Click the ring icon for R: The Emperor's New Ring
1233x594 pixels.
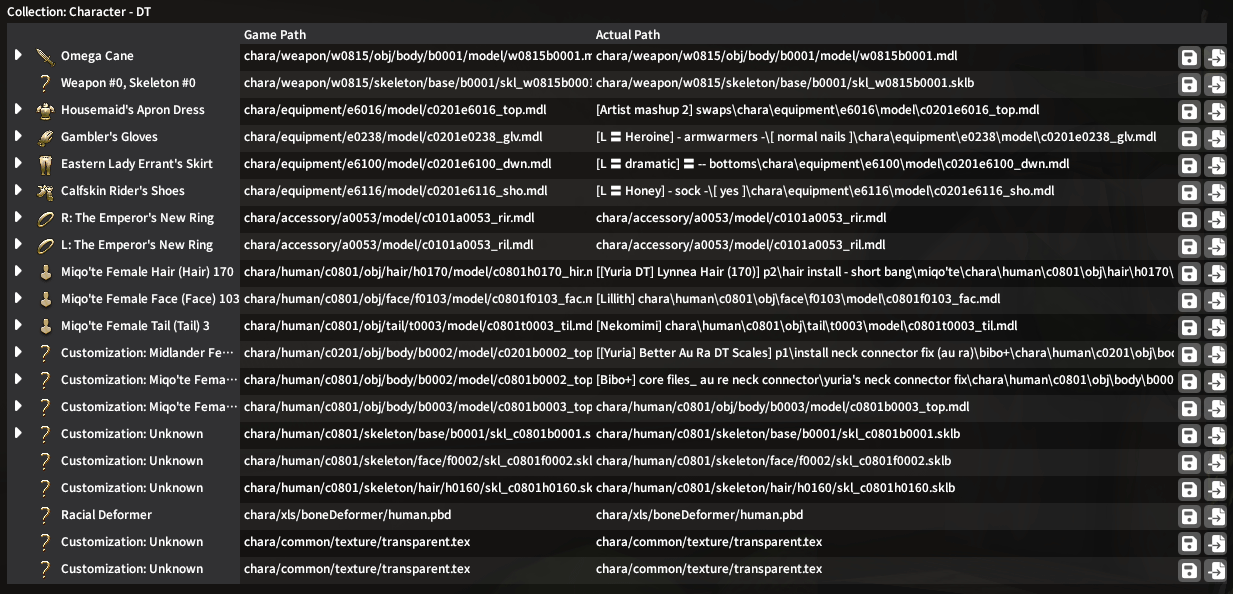(44, 218)
